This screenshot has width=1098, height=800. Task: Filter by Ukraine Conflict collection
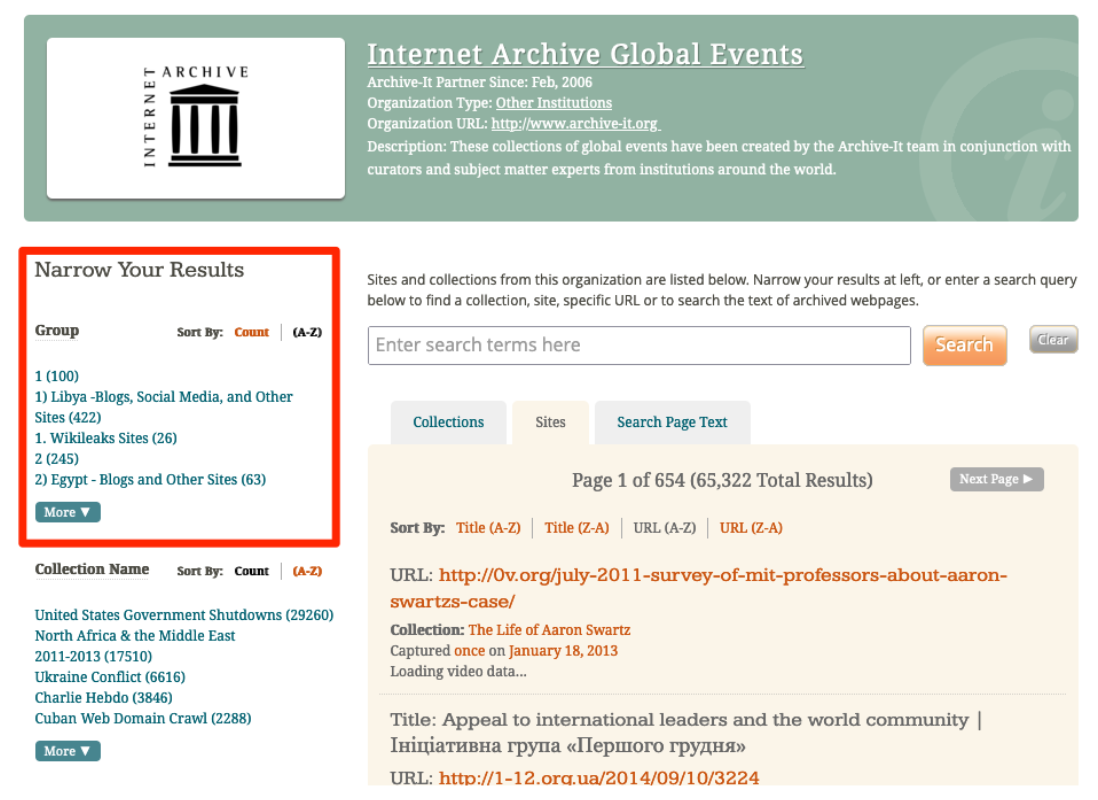pyautogui.click(x=110, y=677)
